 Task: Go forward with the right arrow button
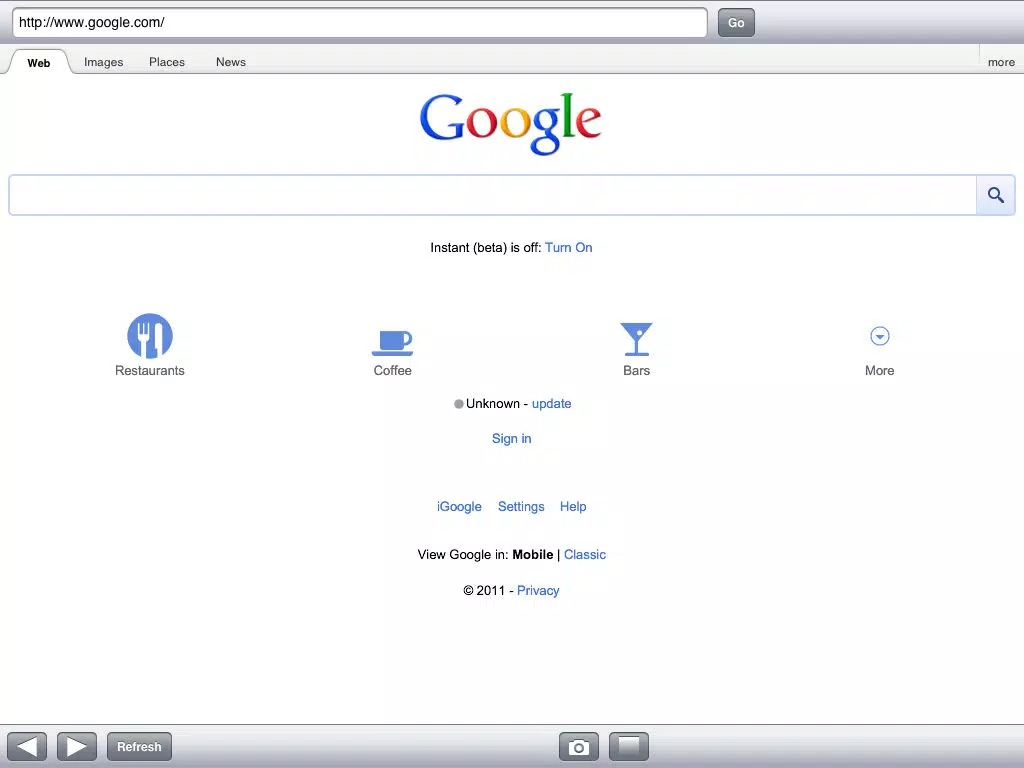77,746
